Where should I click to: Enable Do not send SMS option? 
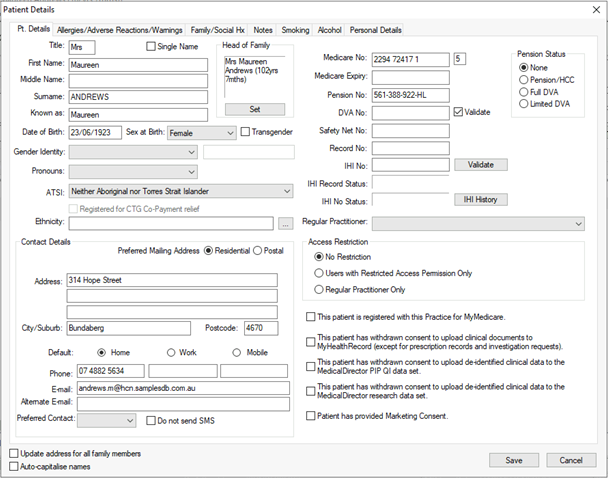tap(151, 421)
